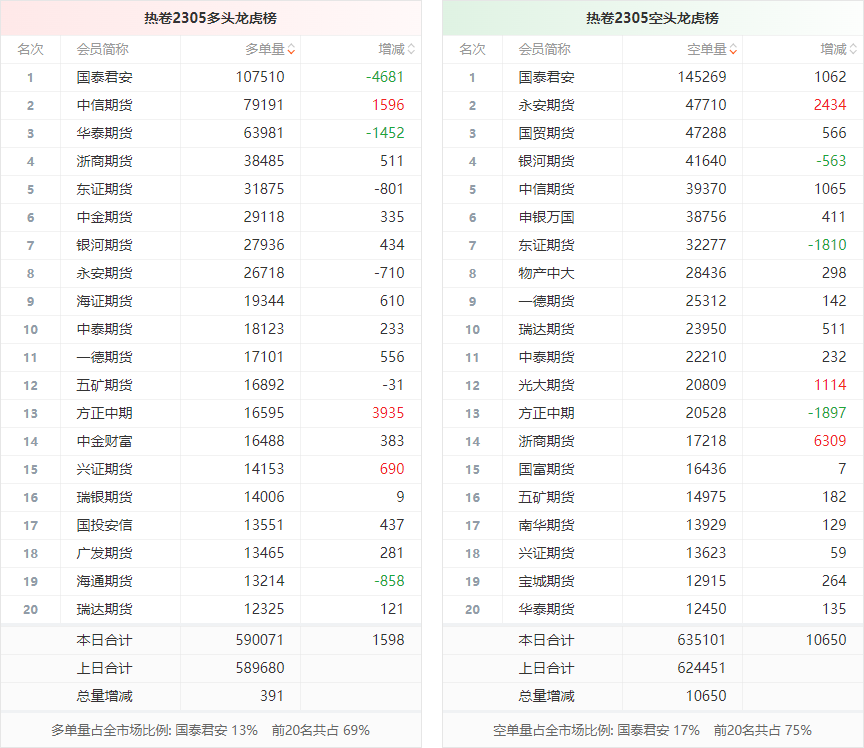Open 中信期货 in the long positions table
This screenshot has height=748, width=864.
(104, 105)
